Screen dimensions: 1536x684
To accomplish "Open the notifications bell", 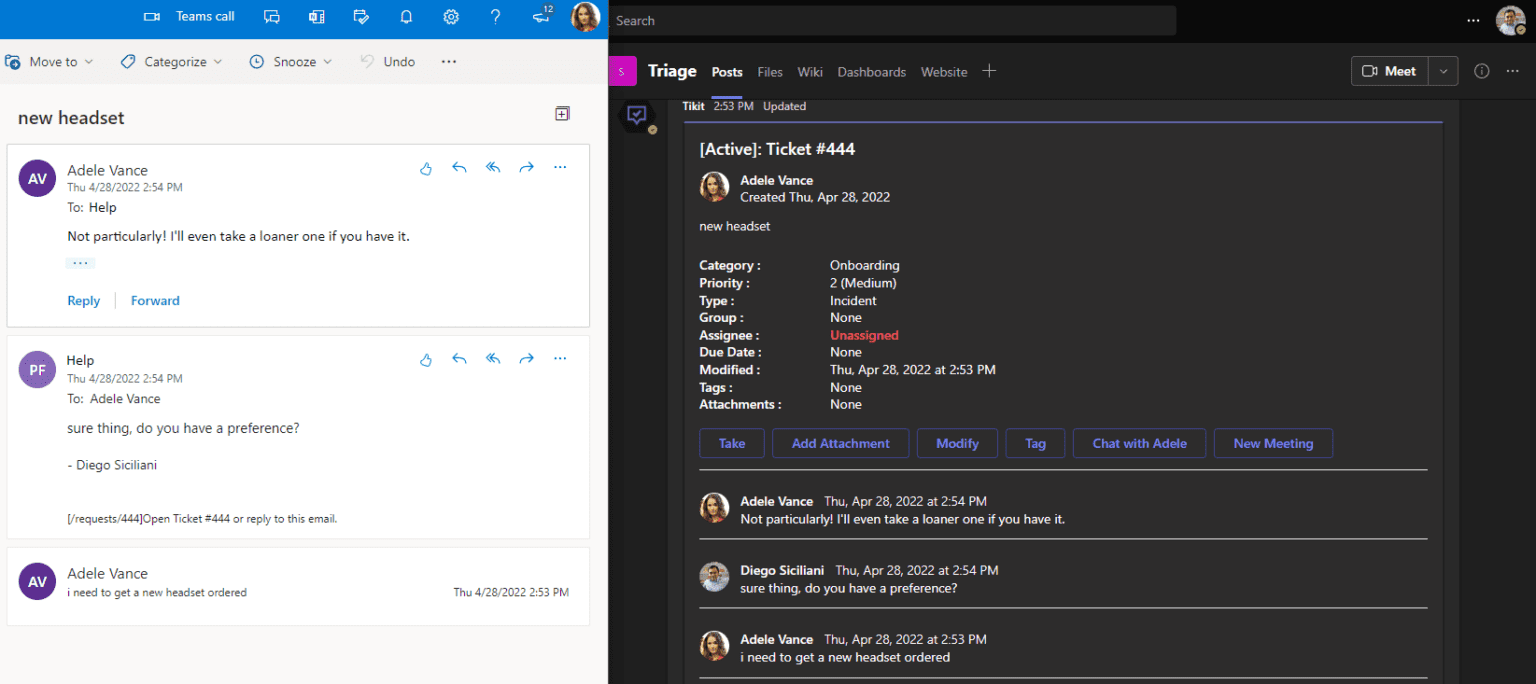I will point(405,17).
